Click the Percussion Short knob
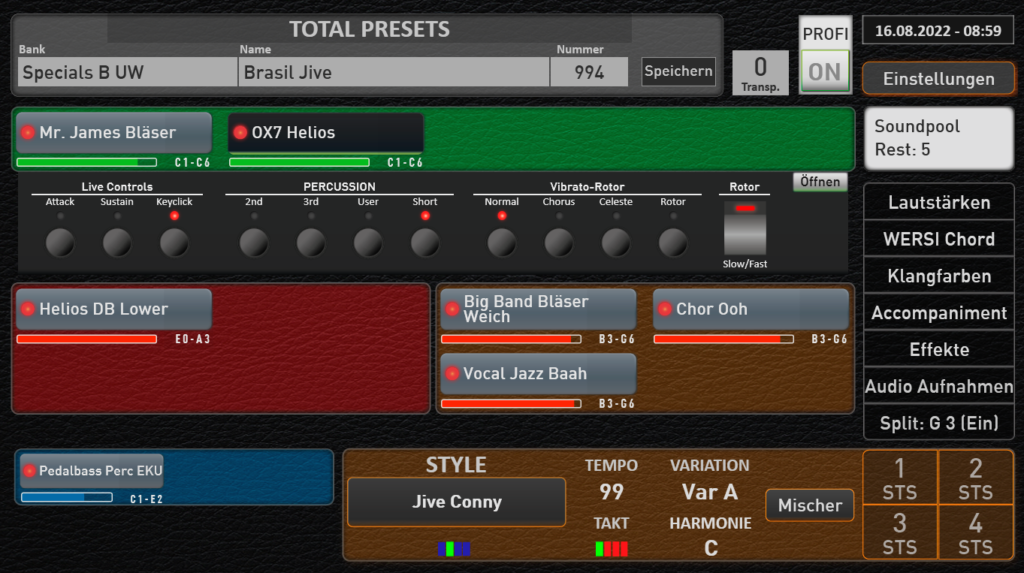Screen dimensions: 1024x573 coord(425,243)
